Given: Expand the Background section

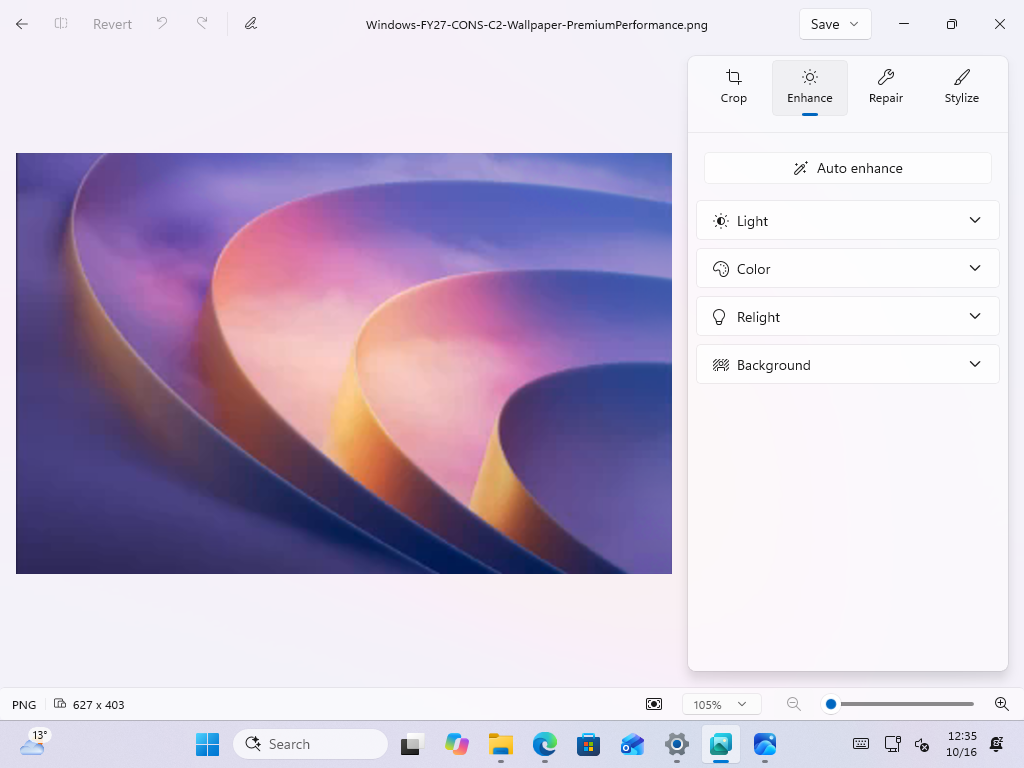Looking at the screenshot, I should [x=848, y=364].
